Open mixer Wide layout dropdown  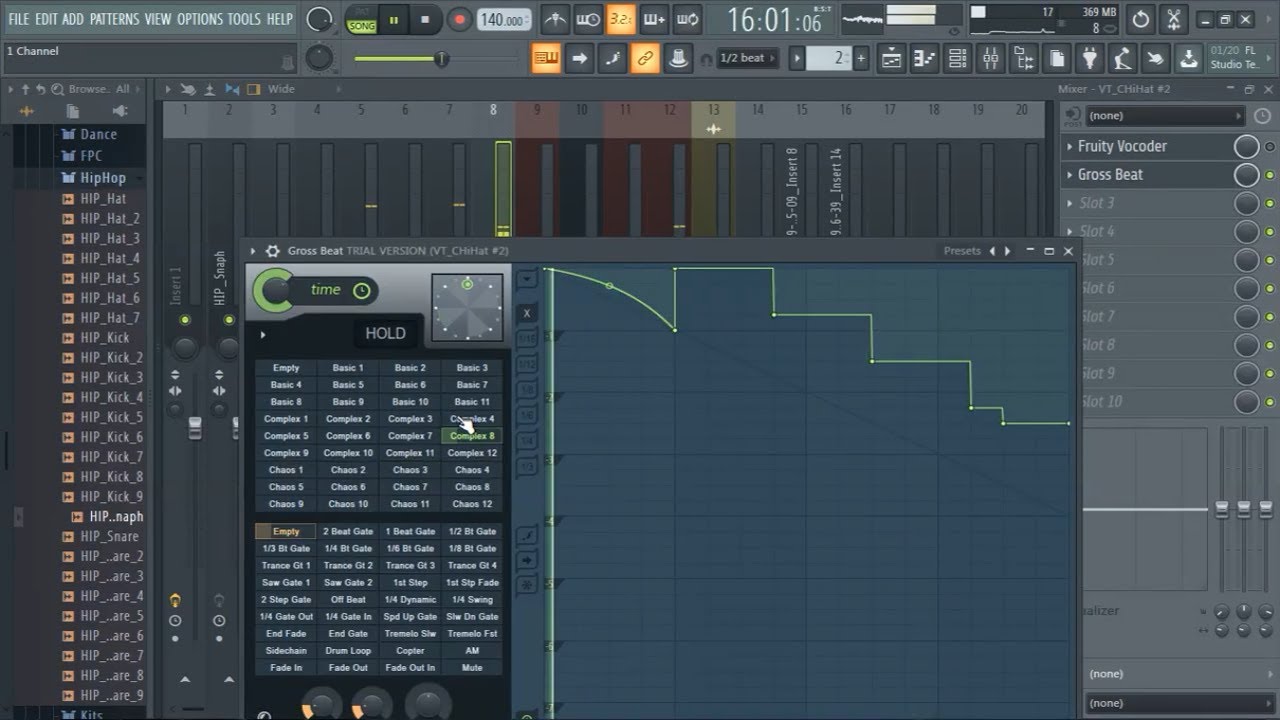pyautogui.click(x=281, y=89)
